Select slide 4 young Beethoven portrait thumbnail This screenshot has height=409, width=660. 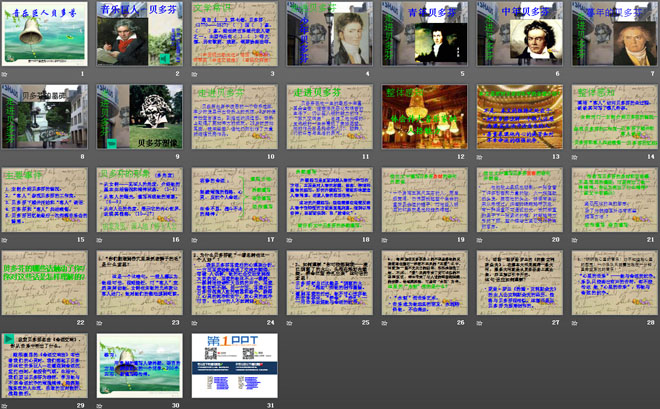tap(330, 34)
